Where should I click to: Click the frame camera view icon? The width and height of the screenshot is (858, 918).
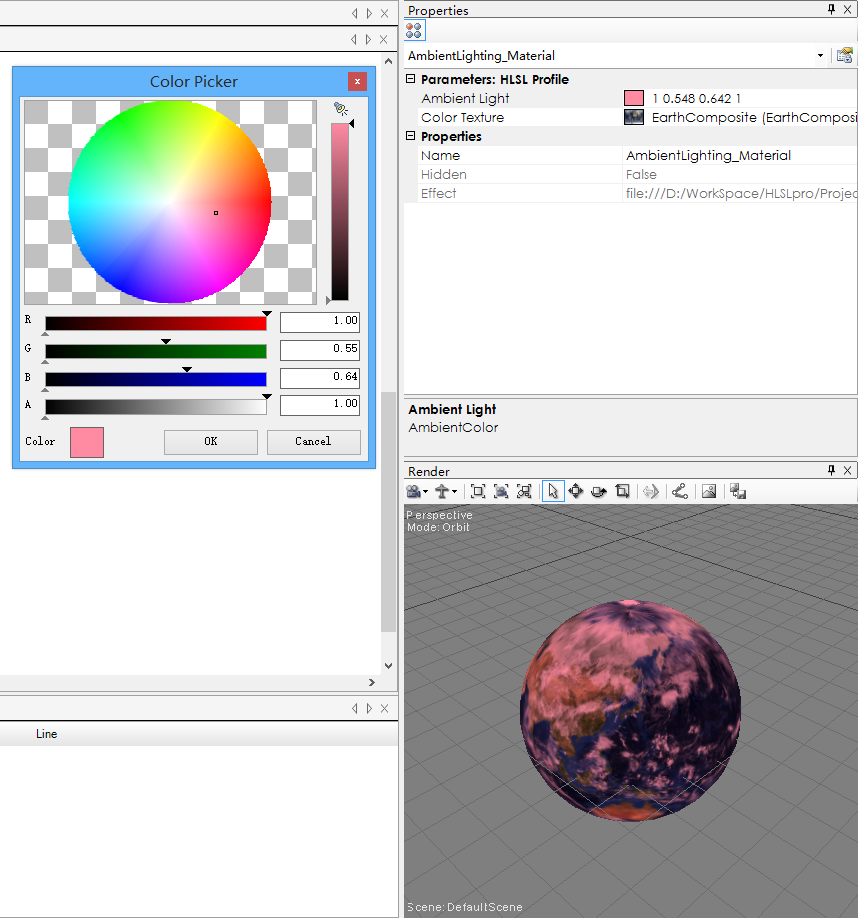(x=501, y=491)
